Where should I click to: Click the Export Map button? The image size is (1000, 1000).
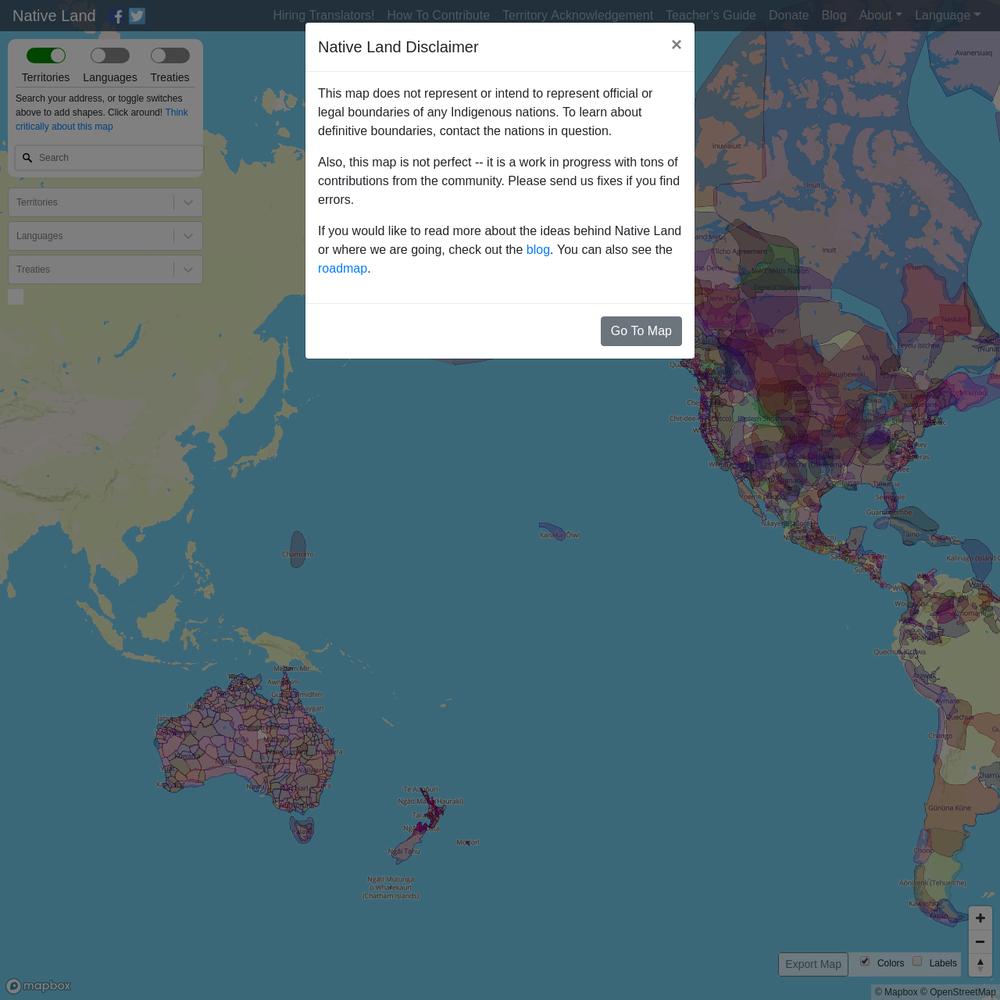(813, 964)
